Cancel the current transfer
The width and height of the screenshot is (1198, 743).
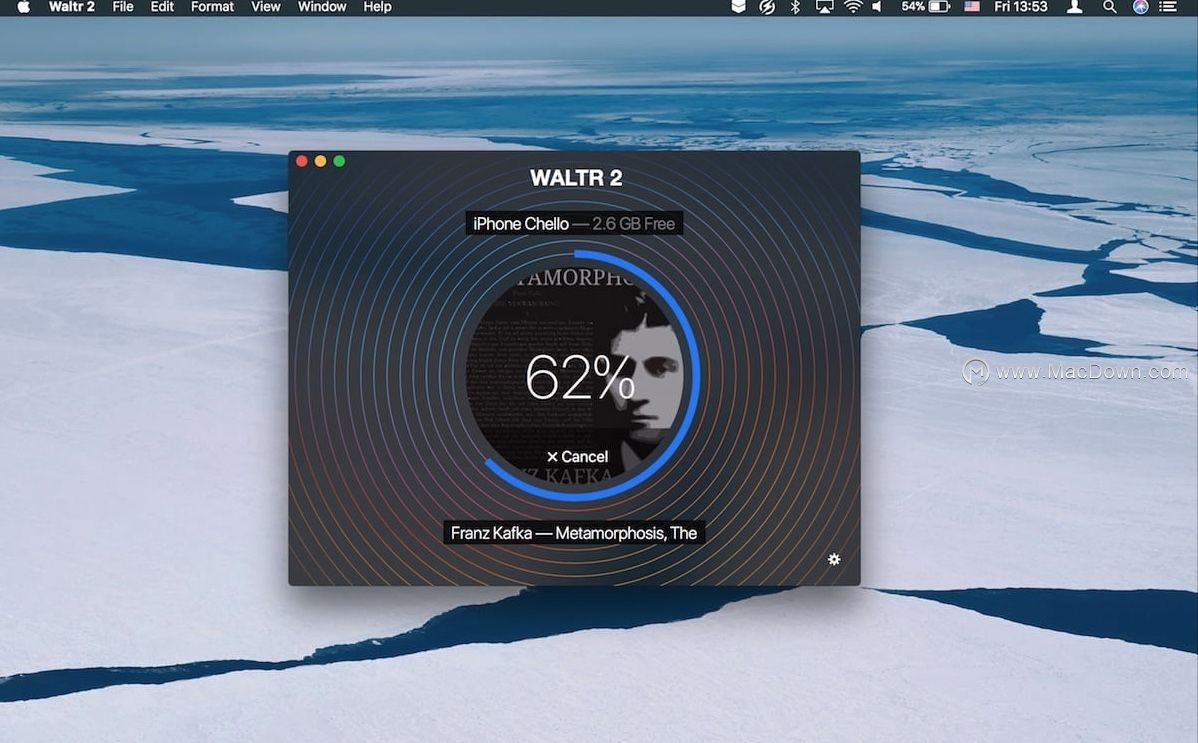[578, 456]
